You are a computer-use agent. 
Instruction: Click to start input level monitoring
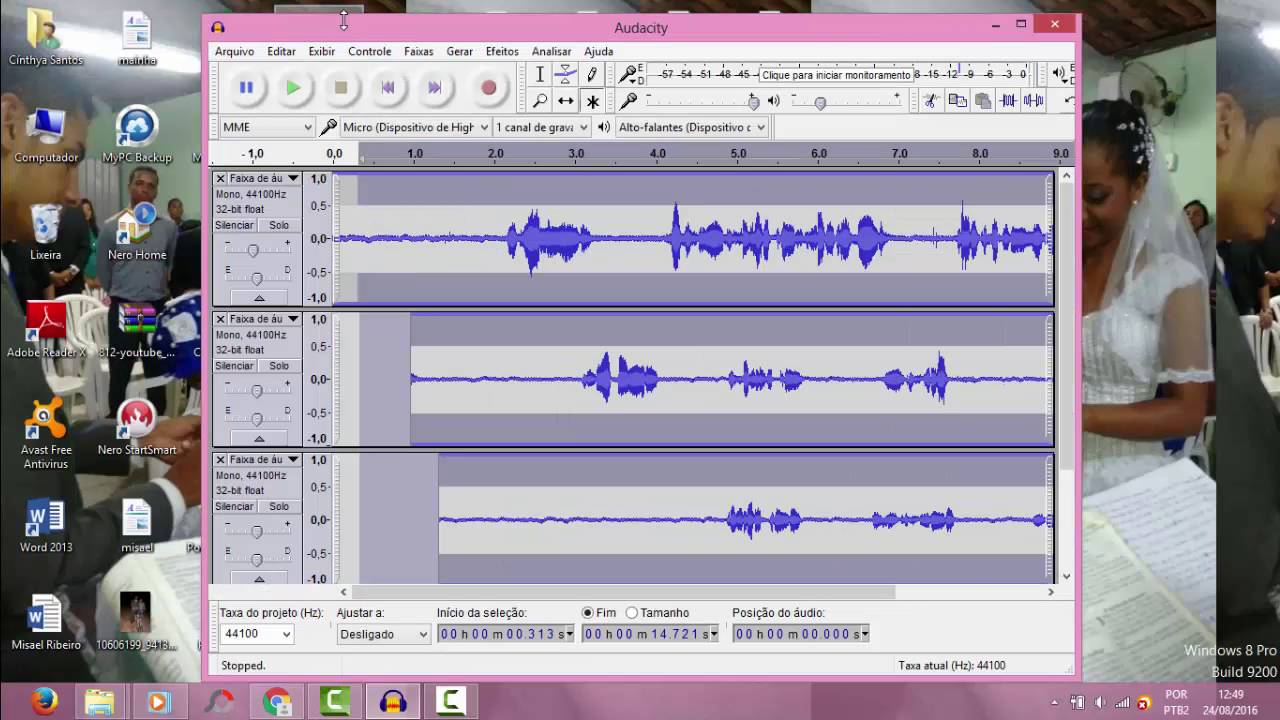click(x=836, y=75)
